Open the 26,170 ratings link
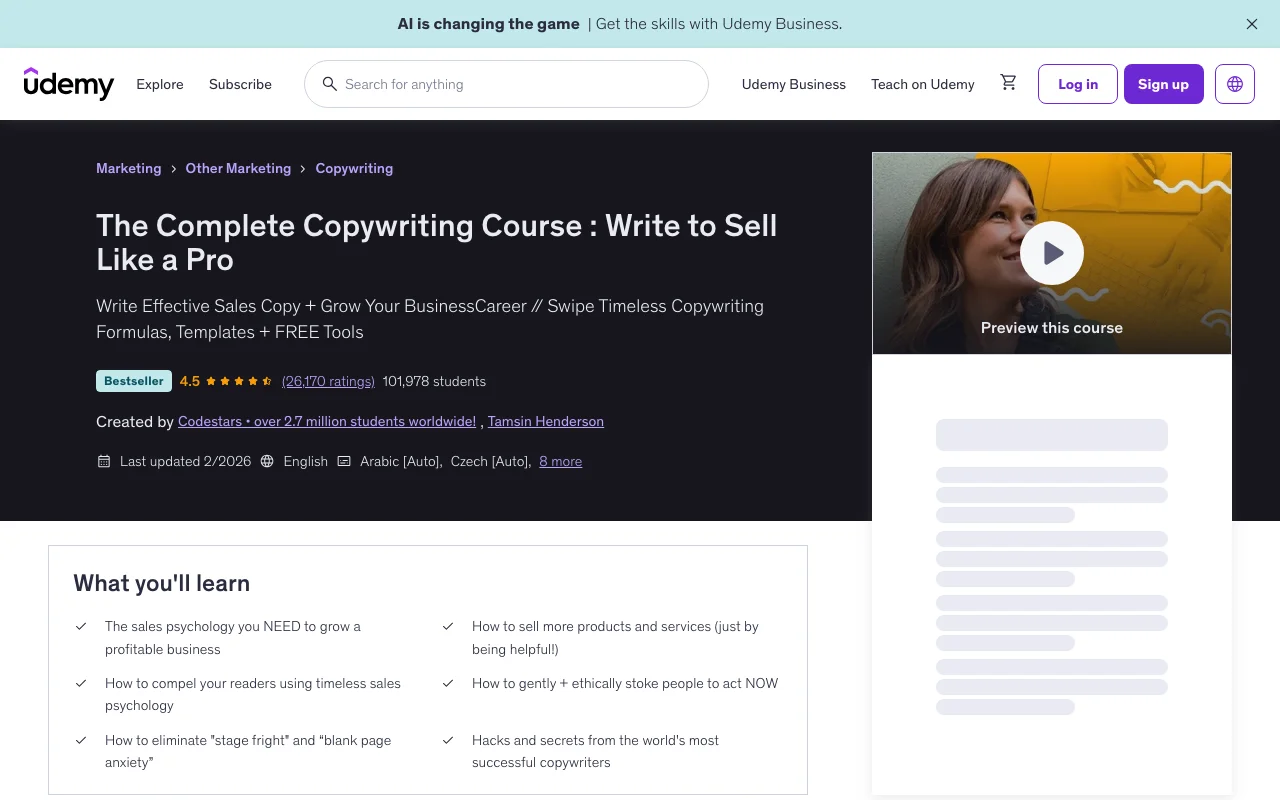 point(328,381)
